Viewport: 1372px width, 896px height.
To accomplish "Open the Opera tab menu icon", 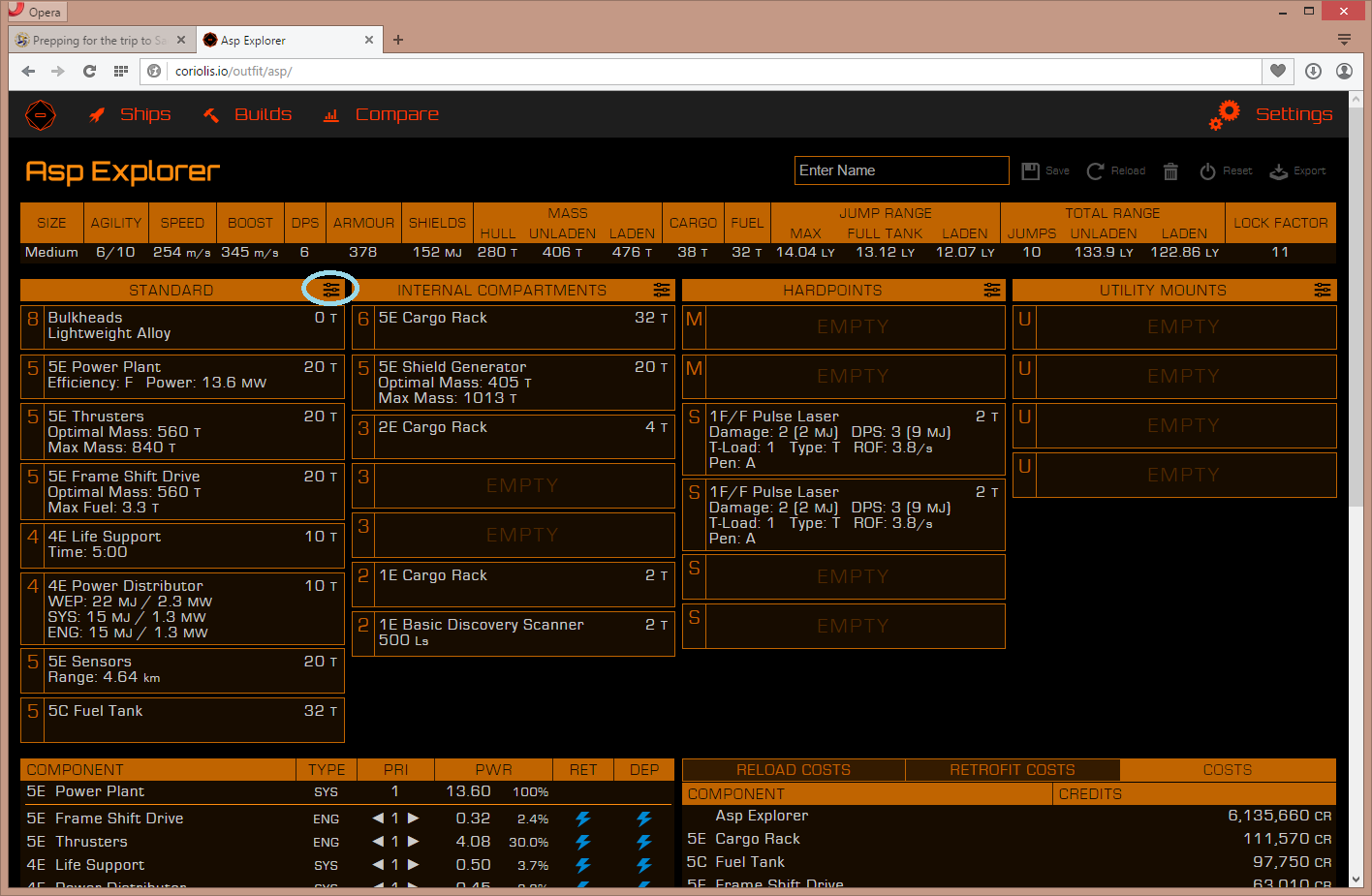I will [1344, 40].
